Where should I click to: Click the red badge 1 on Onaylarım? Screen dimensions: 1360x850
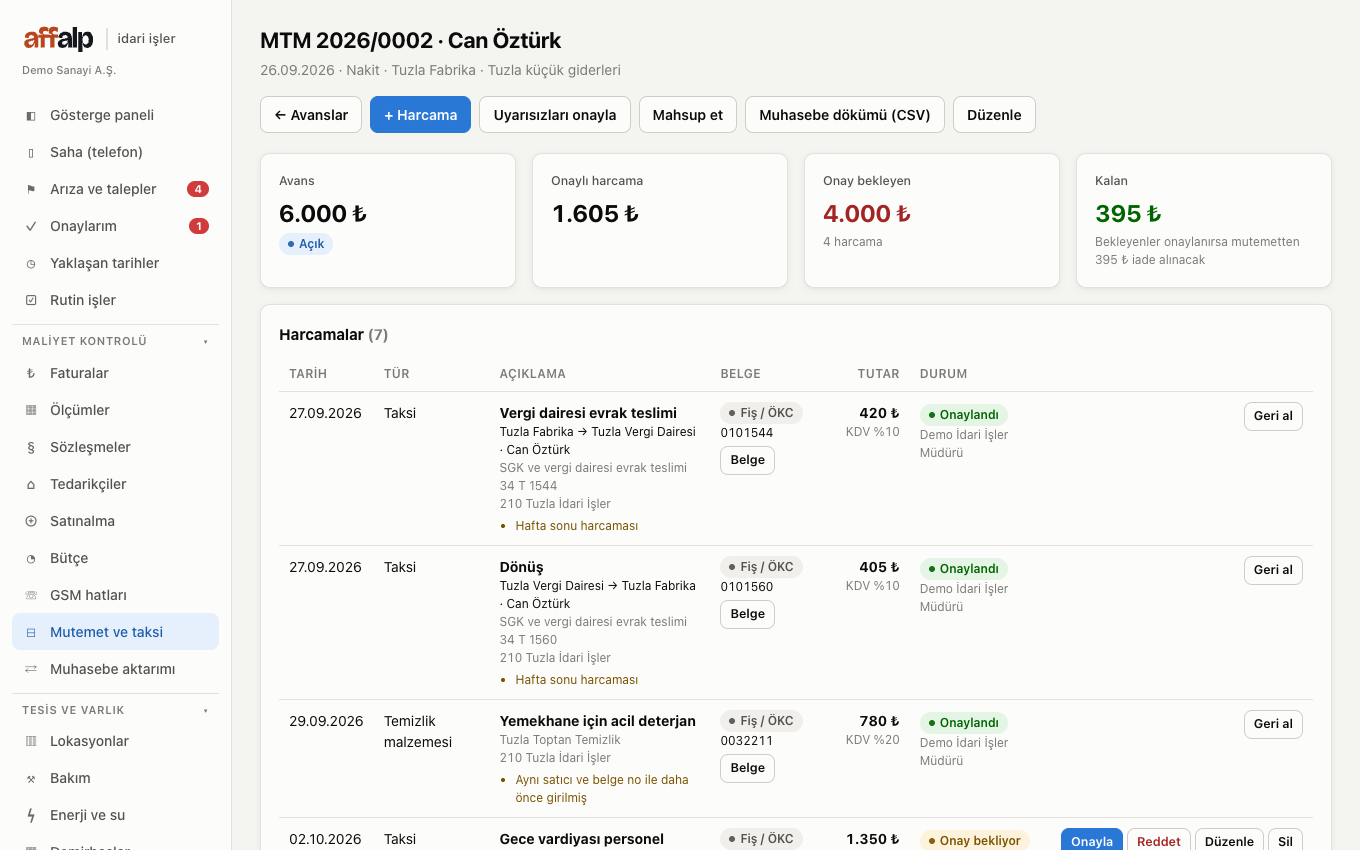(x=199, y=226)
